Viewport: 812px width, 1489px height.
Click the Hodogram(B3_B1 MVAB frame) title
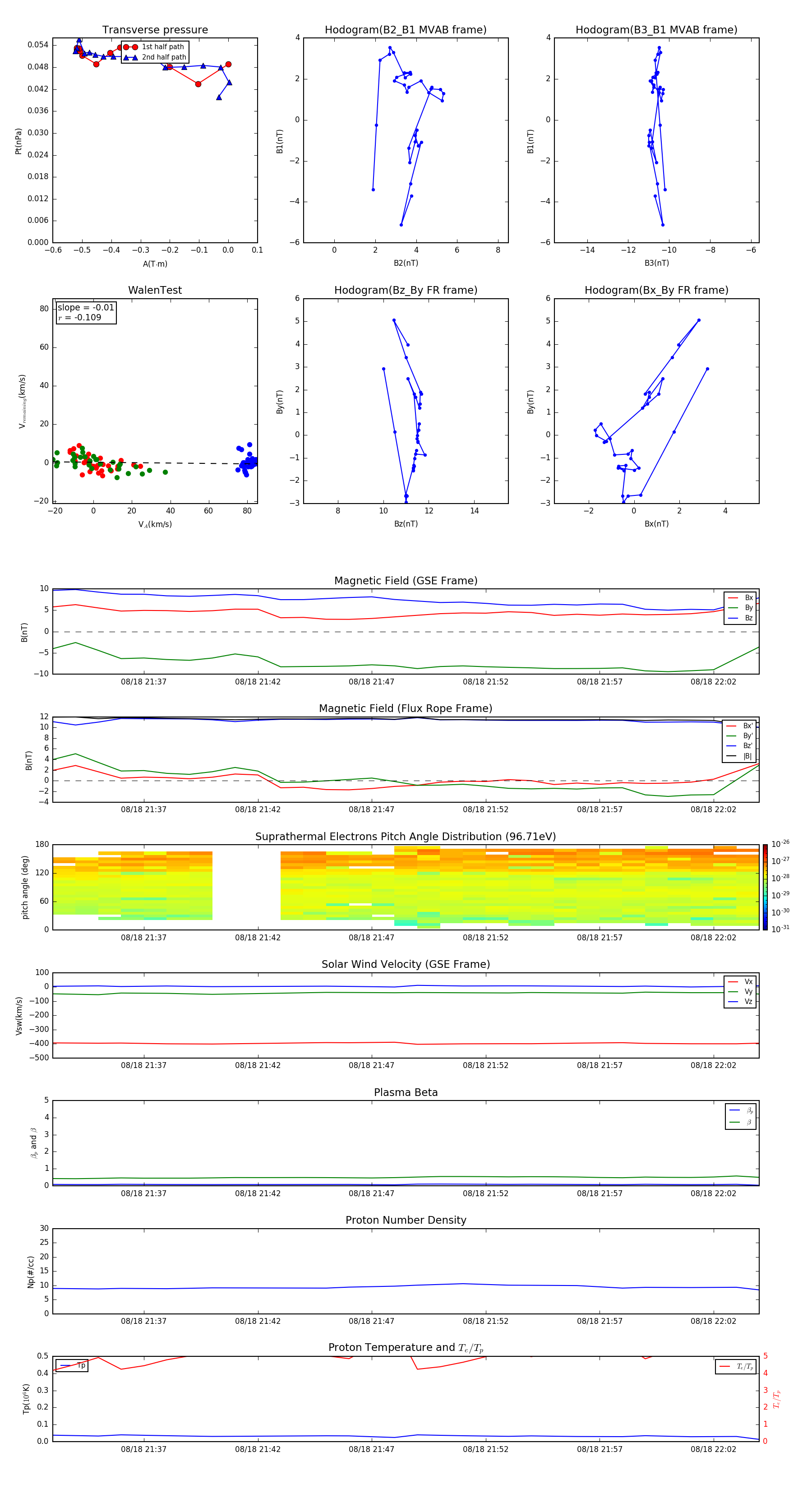(656, 30)
